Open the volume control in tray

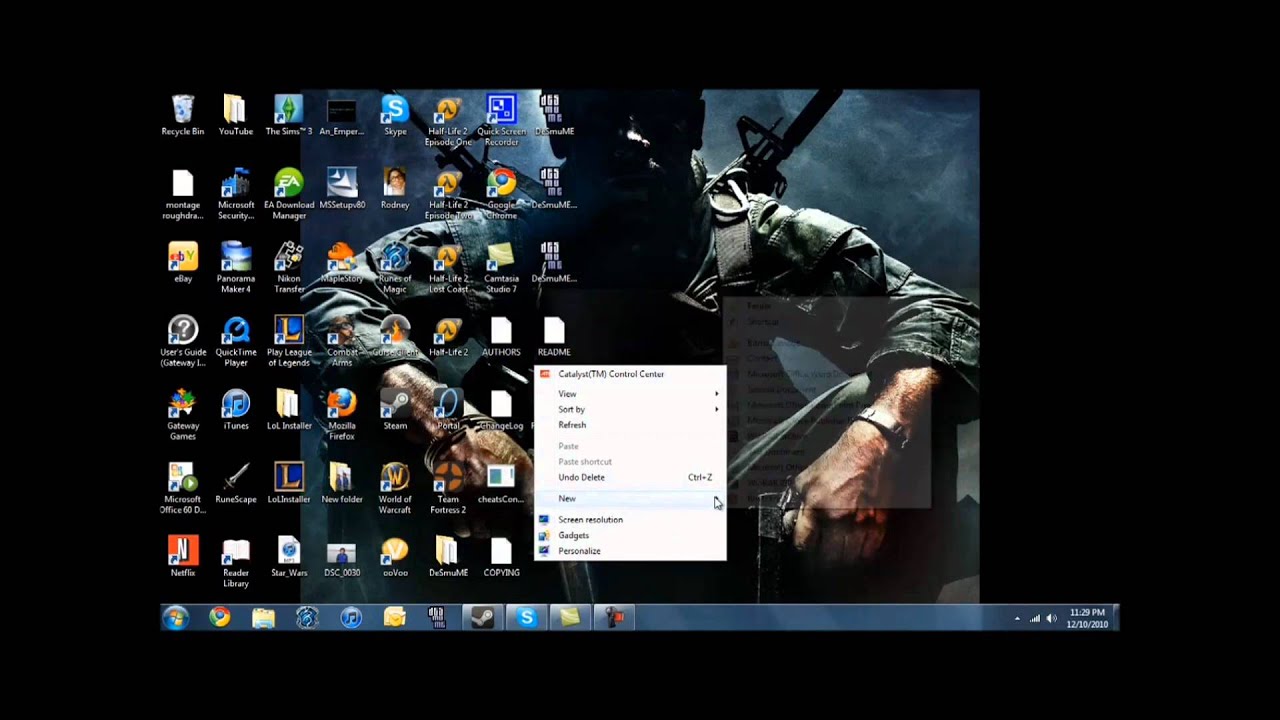tap(1051, 619)
